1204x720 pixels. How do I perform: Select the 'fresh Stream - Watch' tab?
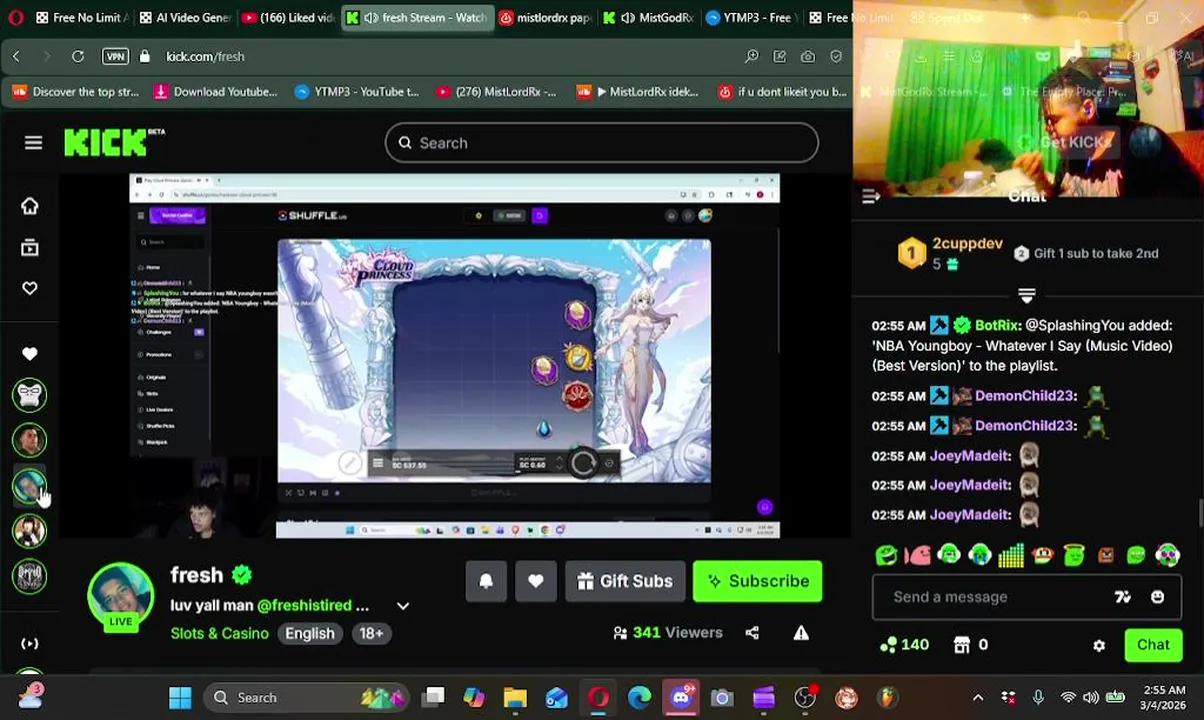pos(417,18)
